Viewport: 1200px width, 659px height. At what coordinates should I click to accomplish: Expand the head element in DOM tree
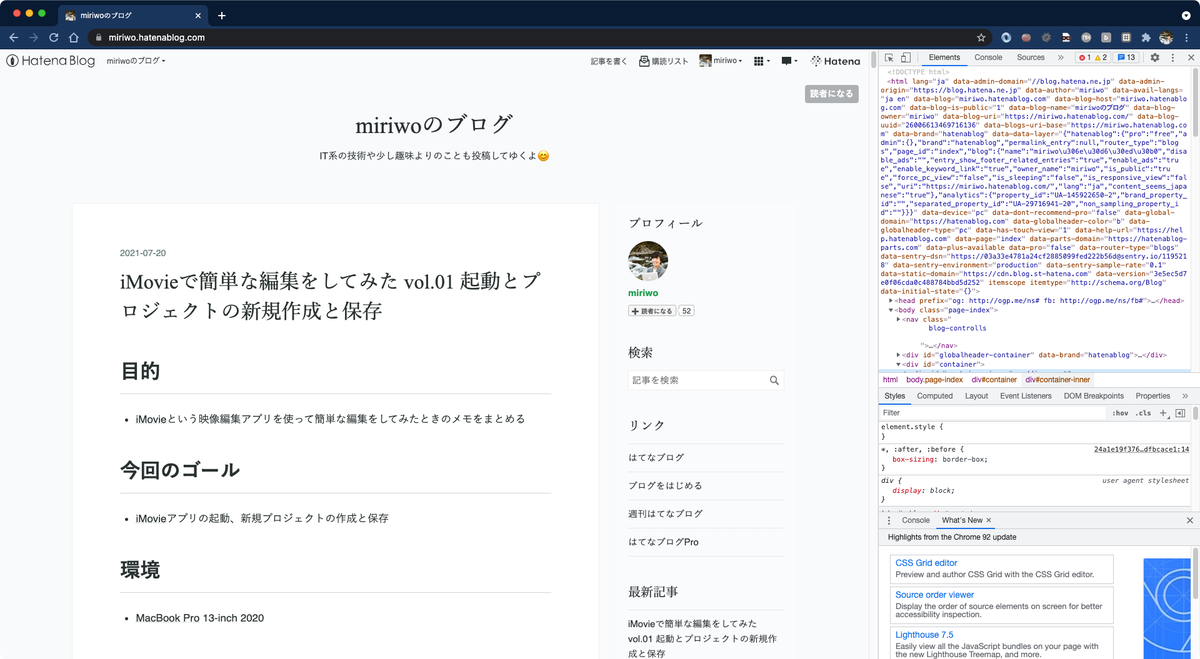[891, 300]
